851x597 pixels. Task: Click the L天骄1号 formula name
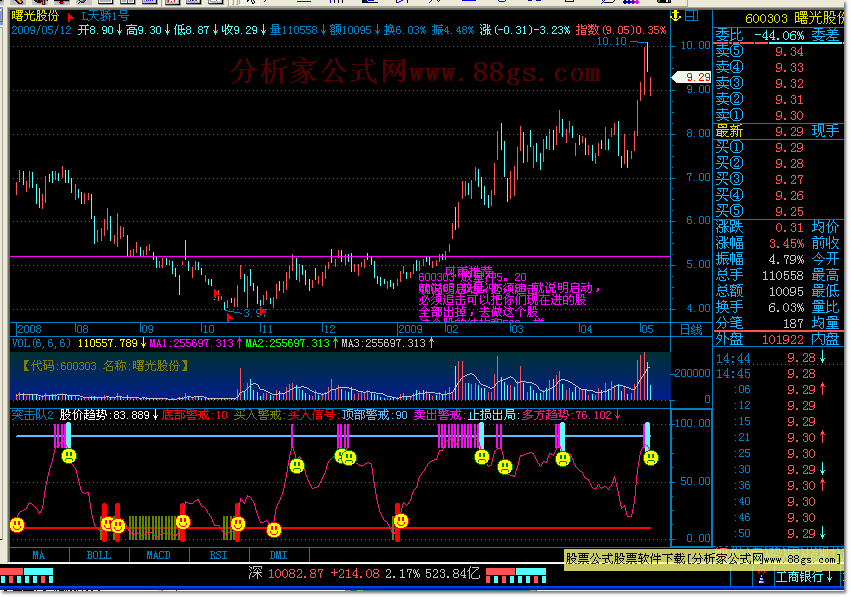(105, 16)
